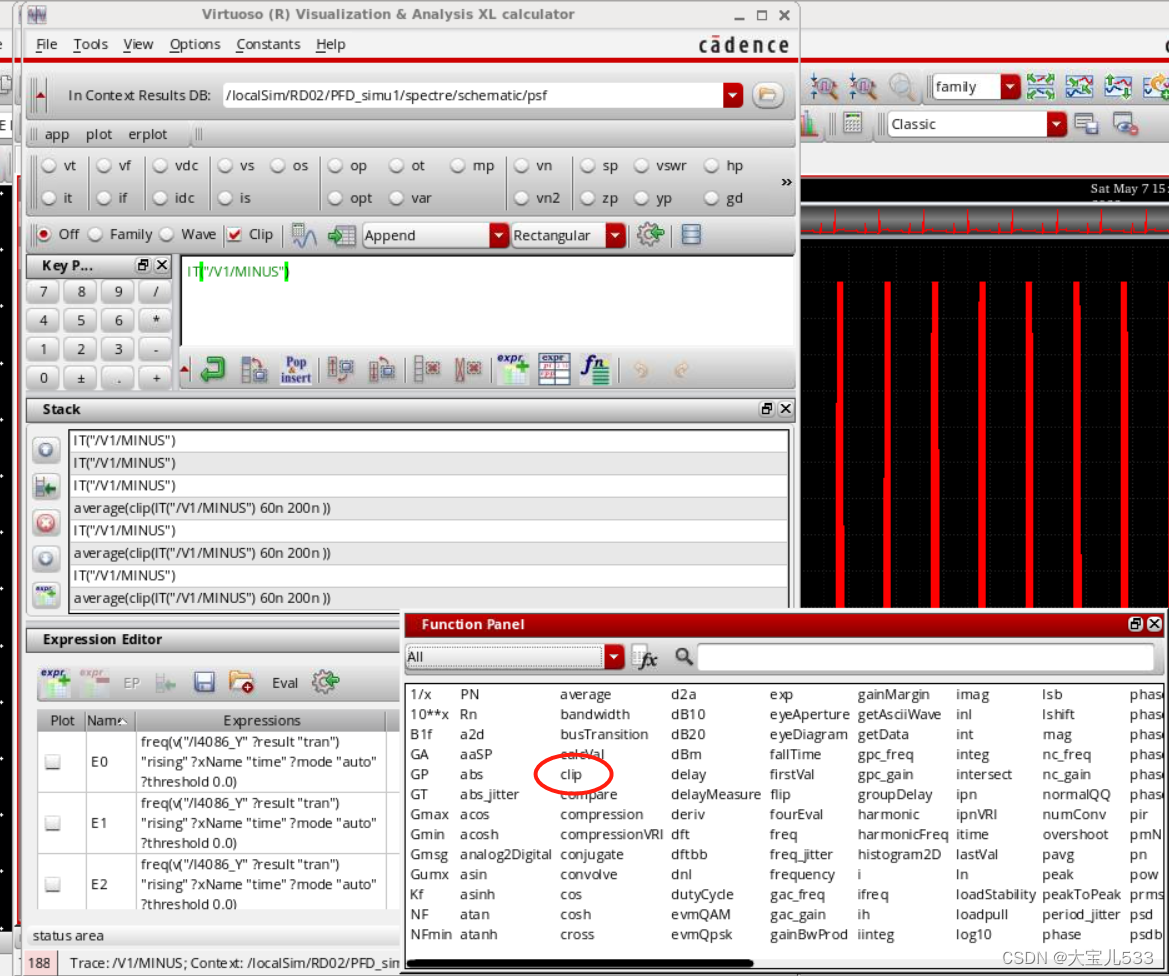This screenshot has height=976, width=1169.
Task: Enable the Family radio button
Action: [96, 234]
